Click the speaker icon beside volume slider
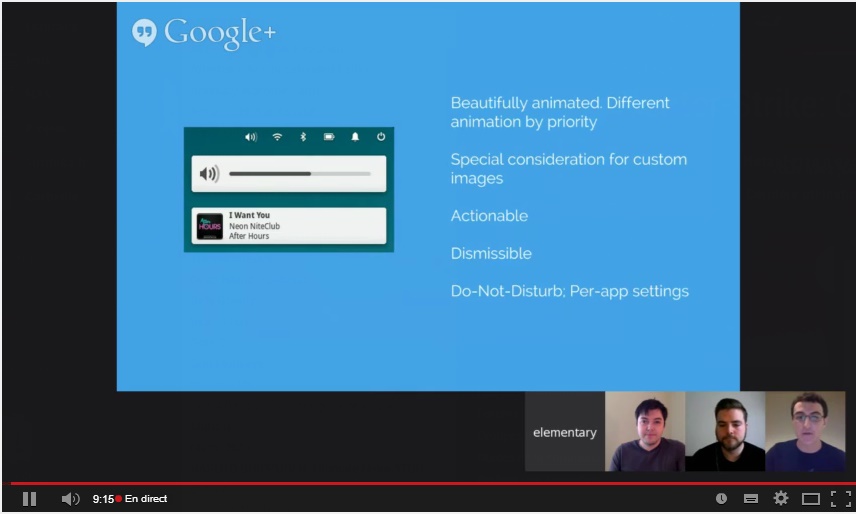Viewport: 856px width, 514px height. pyautogui.click(x=209, y=174)
